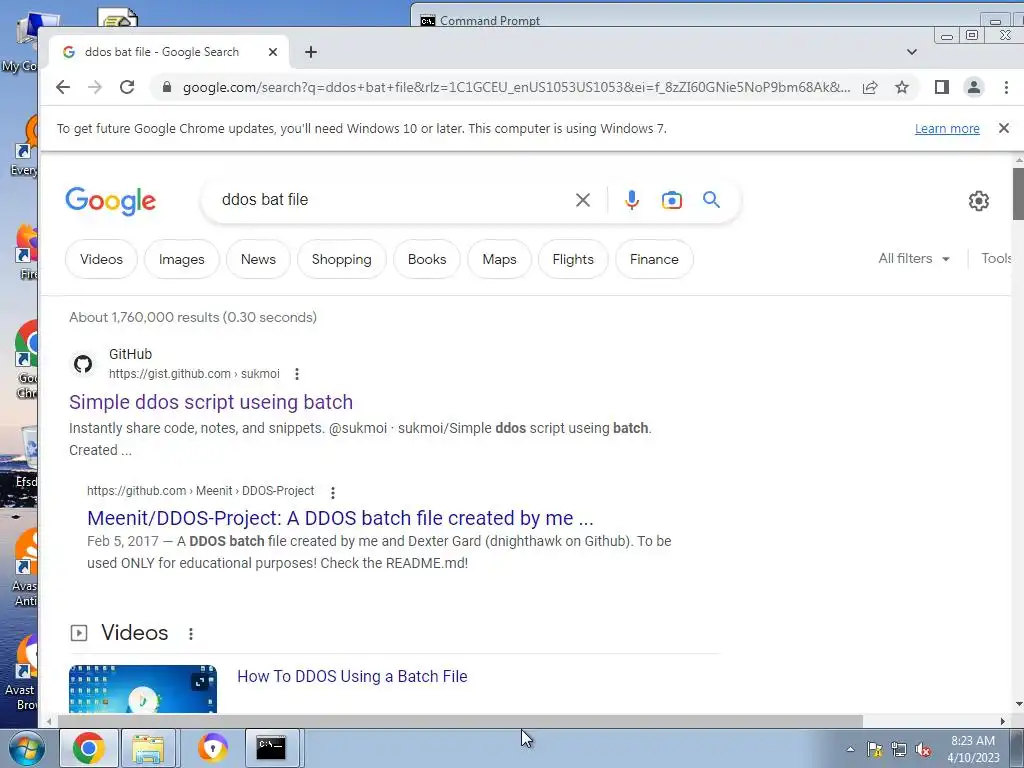1024x768 pixels.
Task: Start voice search with microphone
Action: 632,200
